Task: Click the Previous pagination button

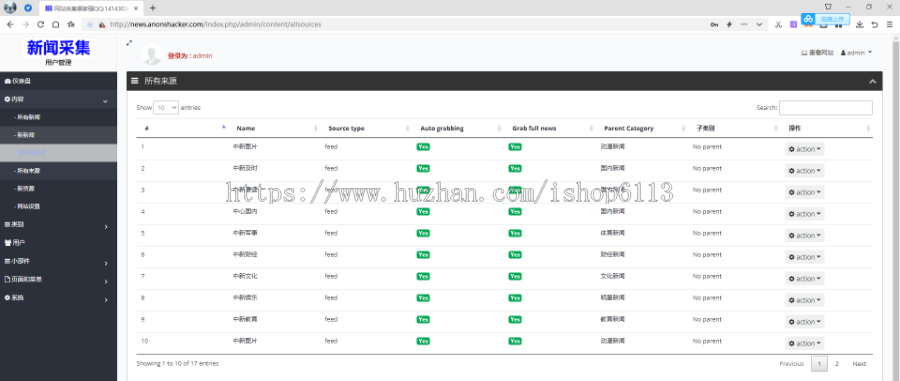Action: pos(791,364)
